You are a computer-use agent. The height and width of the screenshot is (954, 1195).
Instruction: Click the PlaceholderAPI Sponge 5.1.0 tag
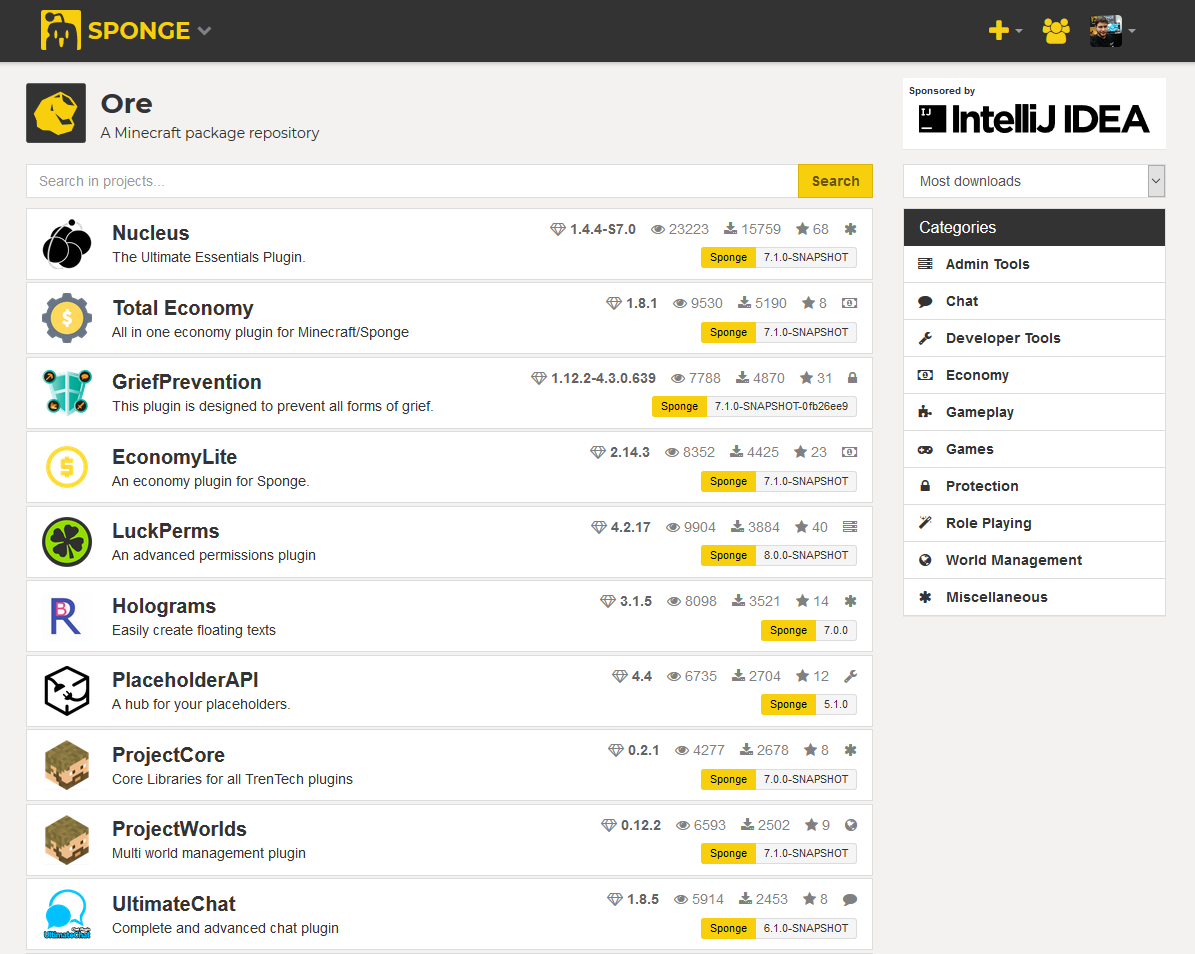pos(809,704)
